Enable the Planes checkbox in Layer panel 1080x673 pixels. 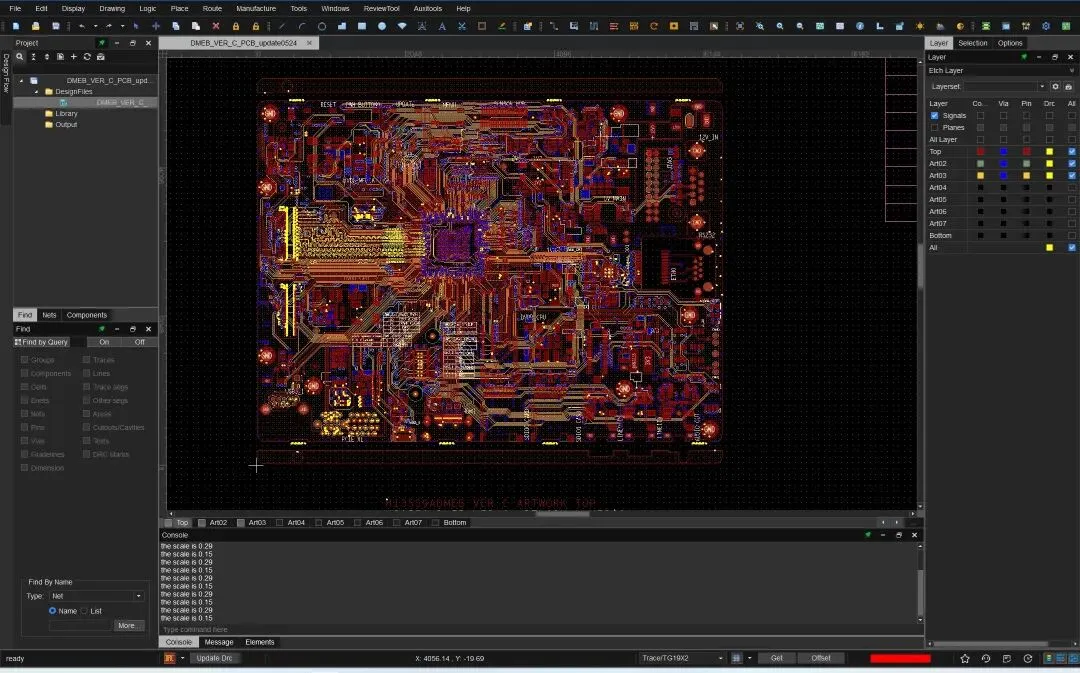pos(935,128)
